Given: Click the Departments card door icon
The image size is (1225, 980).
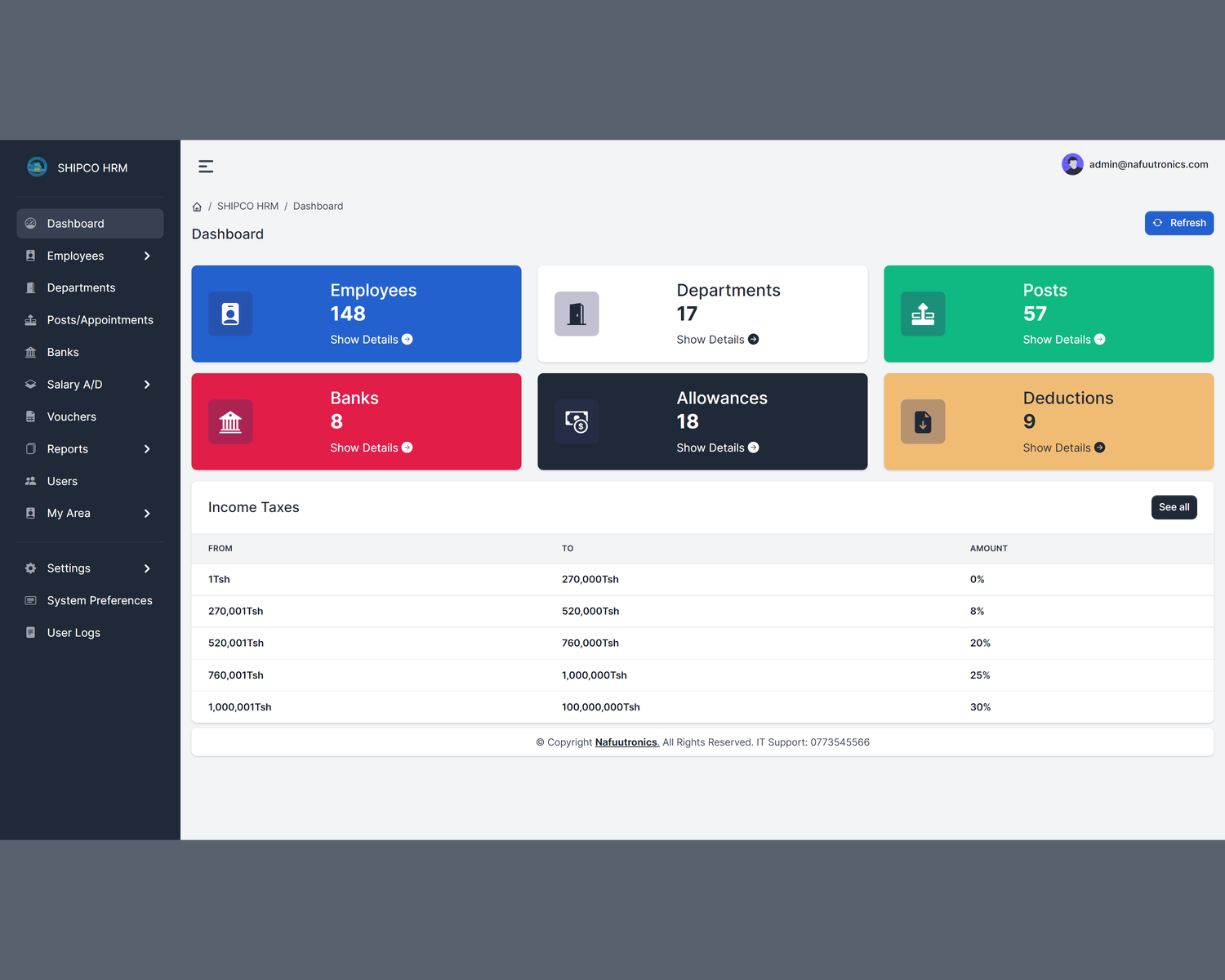Looking at the screenshot, I should (577, 314).
